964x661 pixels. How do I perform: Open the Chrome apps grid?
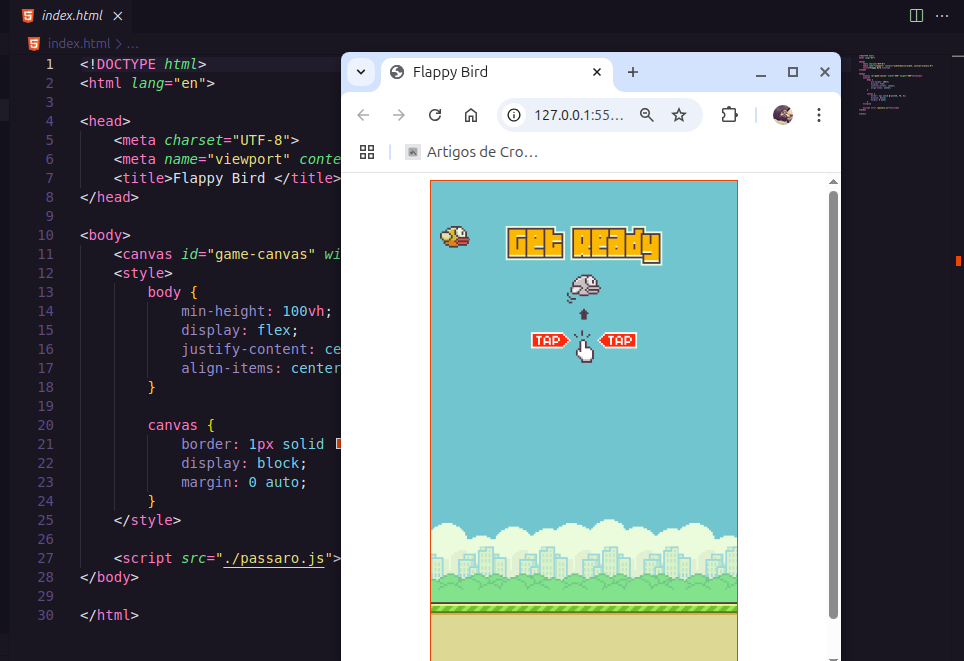tap(367, 152)
